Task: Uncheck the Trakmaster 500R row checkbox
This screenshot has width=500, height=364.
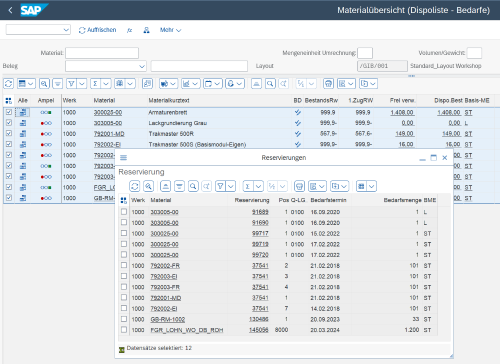Action: pyautogui.click(x=9, y=134)
